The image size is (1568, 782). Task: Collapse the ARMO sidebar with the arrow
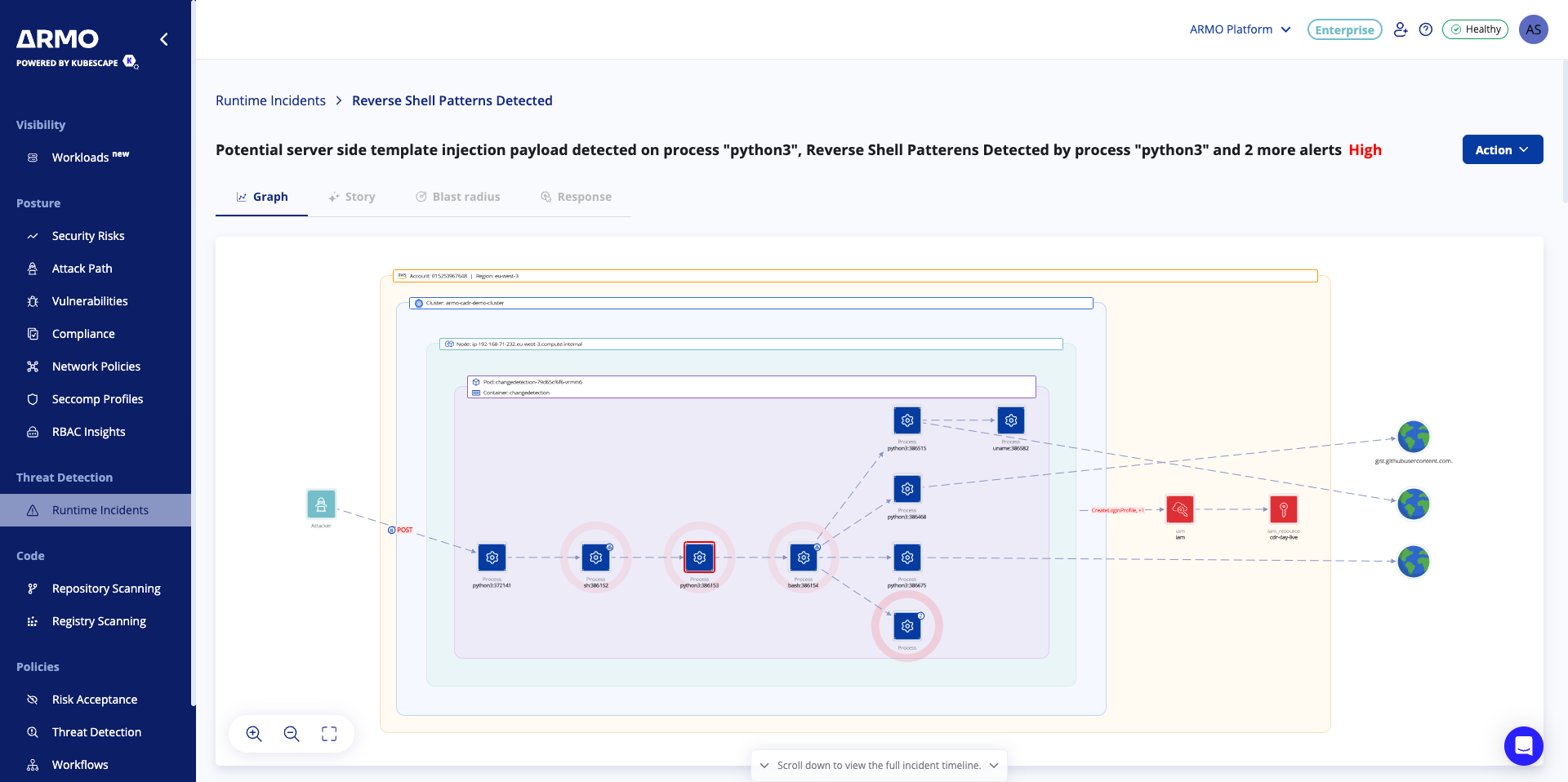point(164,39)
